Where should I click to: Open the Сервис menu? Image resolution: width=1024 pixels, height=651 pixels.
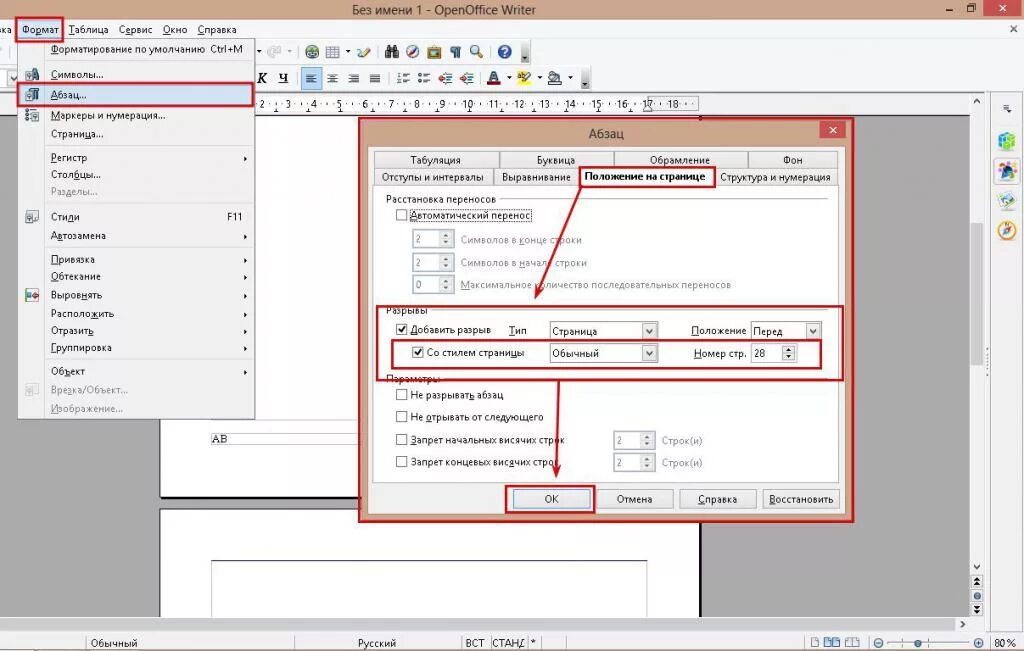[x=135, y=29]
